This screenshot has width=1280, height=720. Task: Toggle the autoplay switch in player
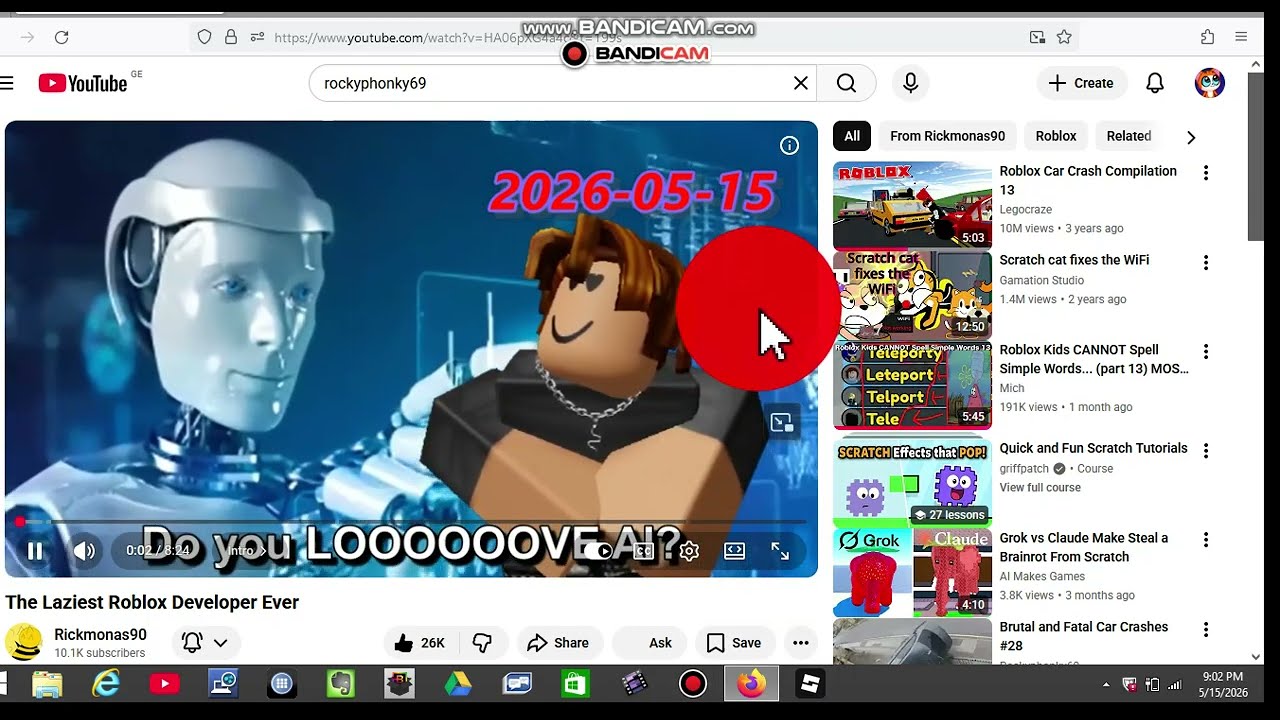pos(597,551)
